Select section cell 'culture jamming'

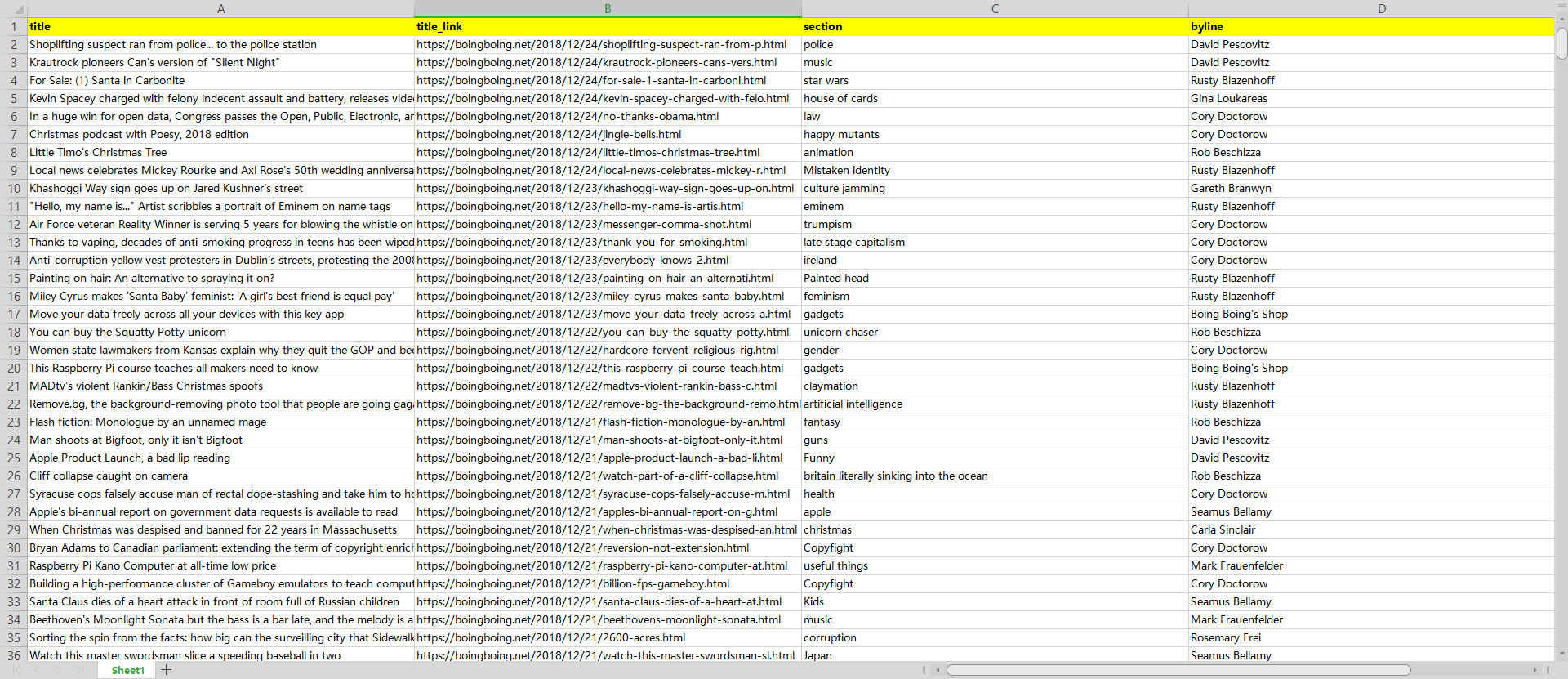pos(995,188)
